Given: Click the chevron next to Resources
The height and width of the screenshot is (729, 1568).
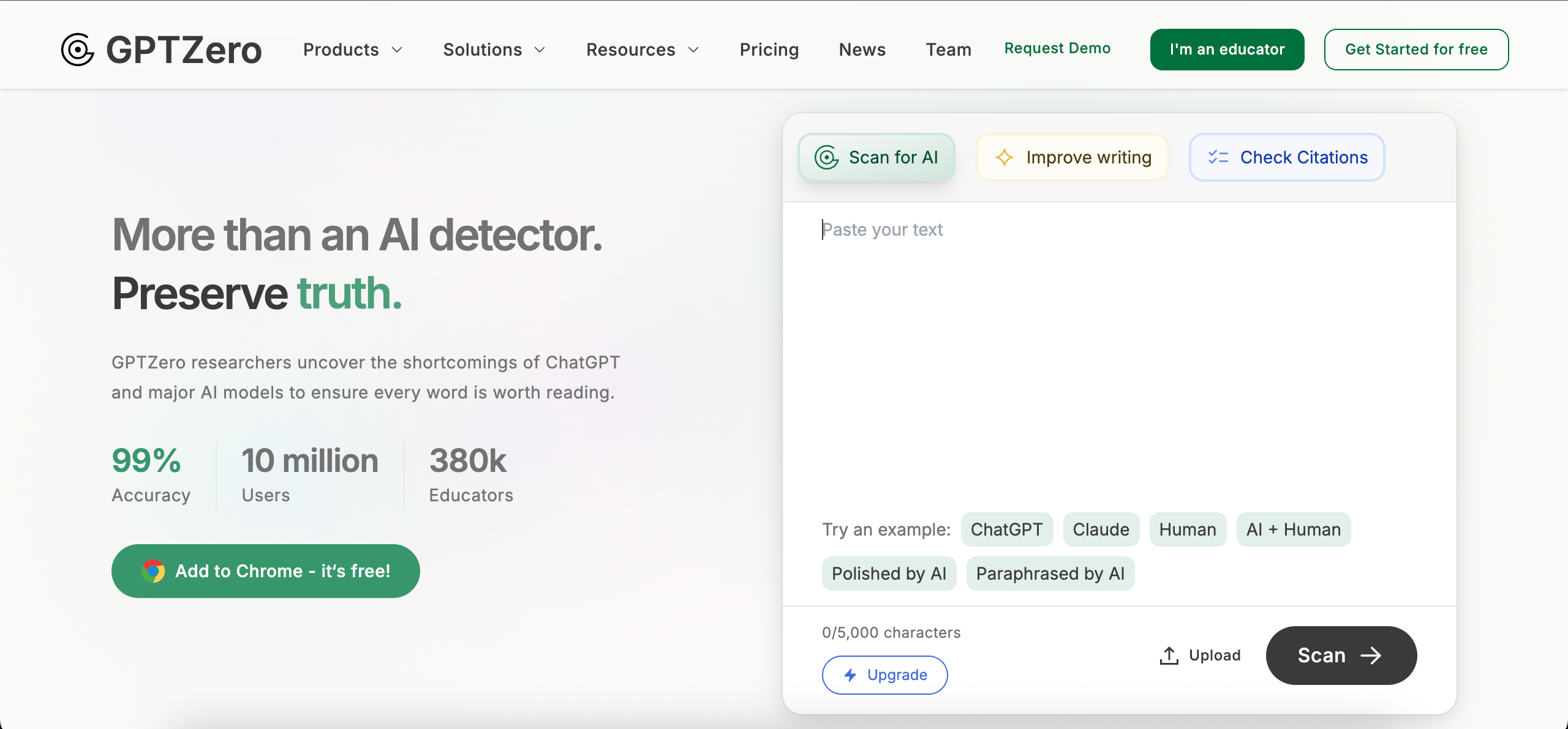Looking at the screenshot, I should 693,50.
